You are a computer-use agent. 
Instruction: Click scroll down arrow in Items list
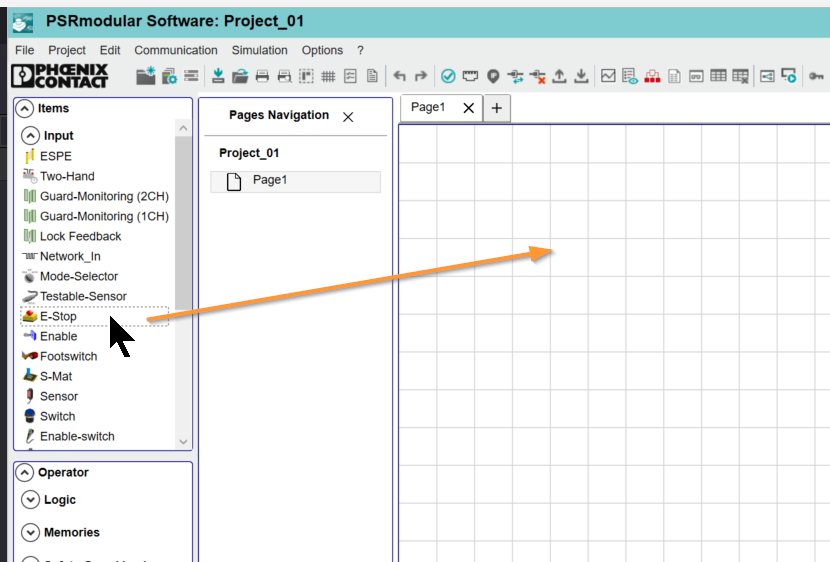point(183,441)
